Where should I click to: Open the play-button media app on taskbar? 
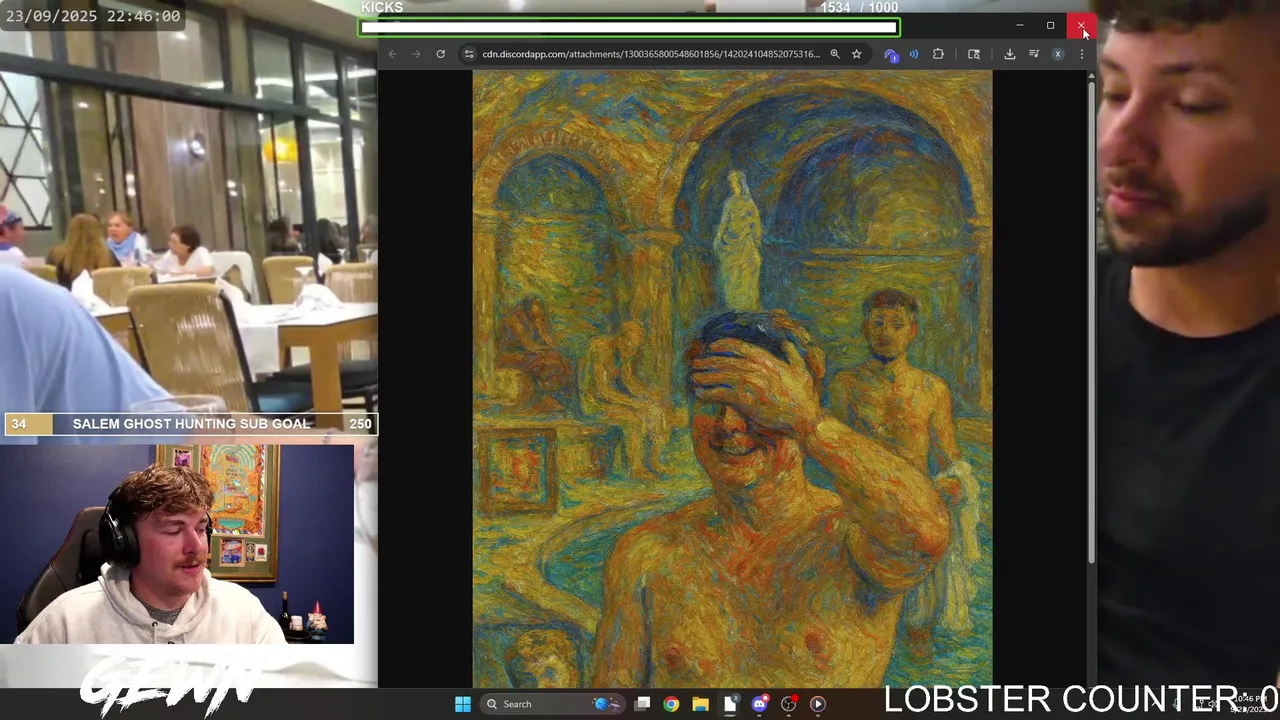(x=818, y=704)
